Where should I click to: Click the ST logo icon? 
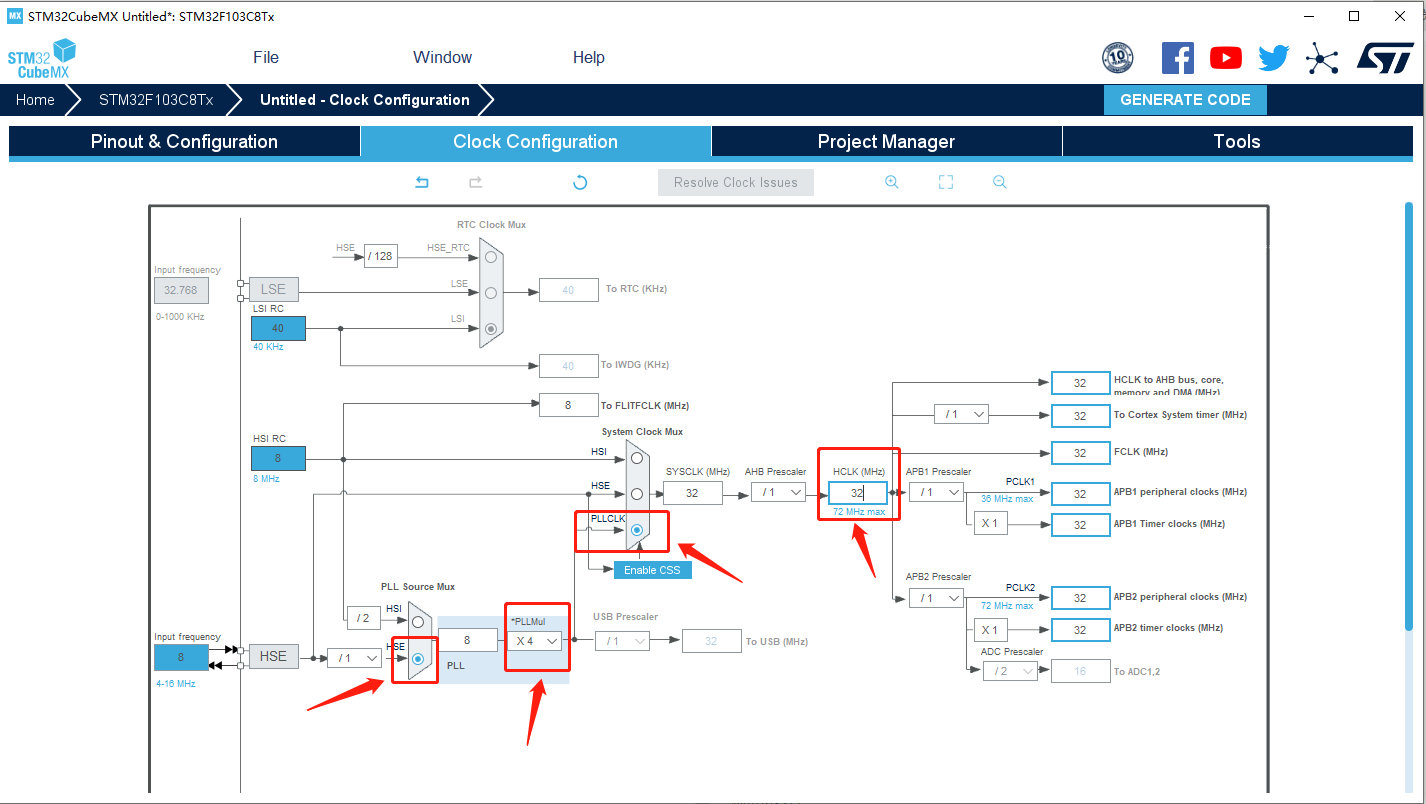(1385, 58)
